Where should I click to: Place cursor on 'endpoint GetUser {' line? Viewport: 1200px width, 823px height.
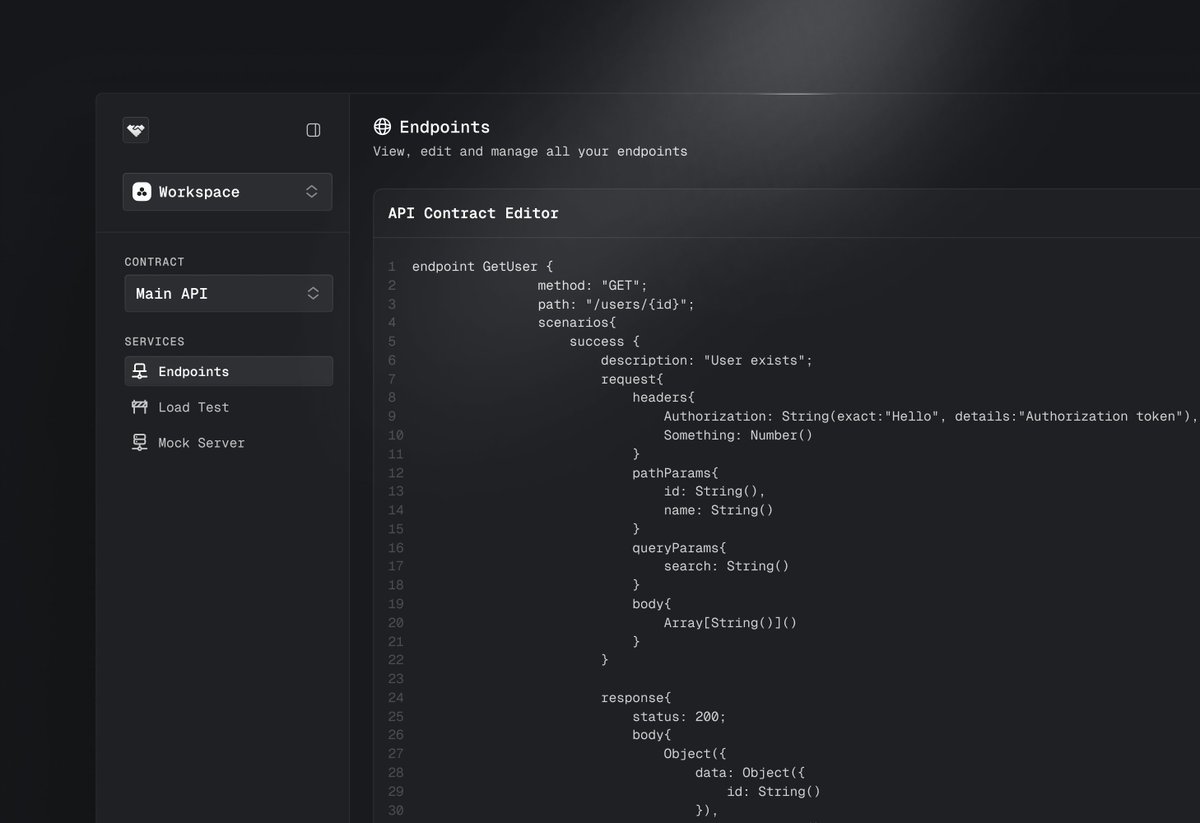(482, 267)
